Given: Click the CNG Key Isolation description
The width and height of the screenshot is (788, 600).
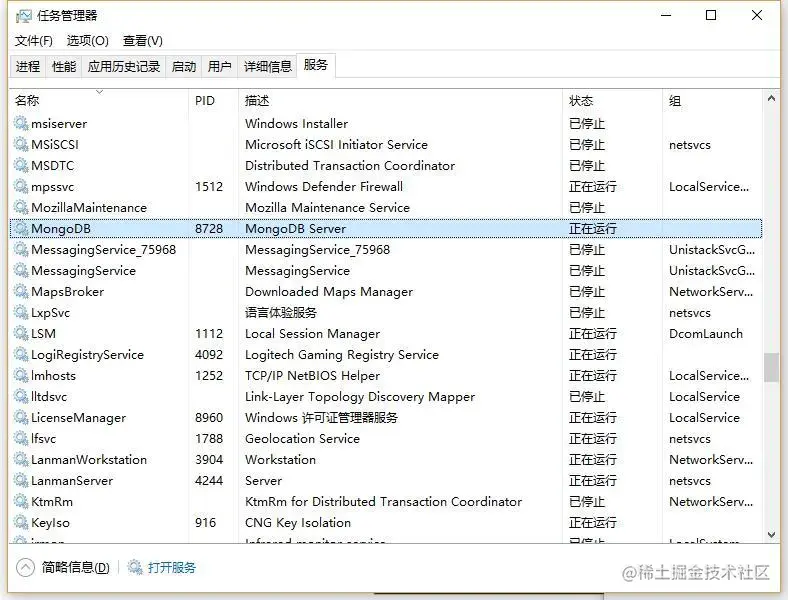Looking at the screenshot, I should point(298,523).
